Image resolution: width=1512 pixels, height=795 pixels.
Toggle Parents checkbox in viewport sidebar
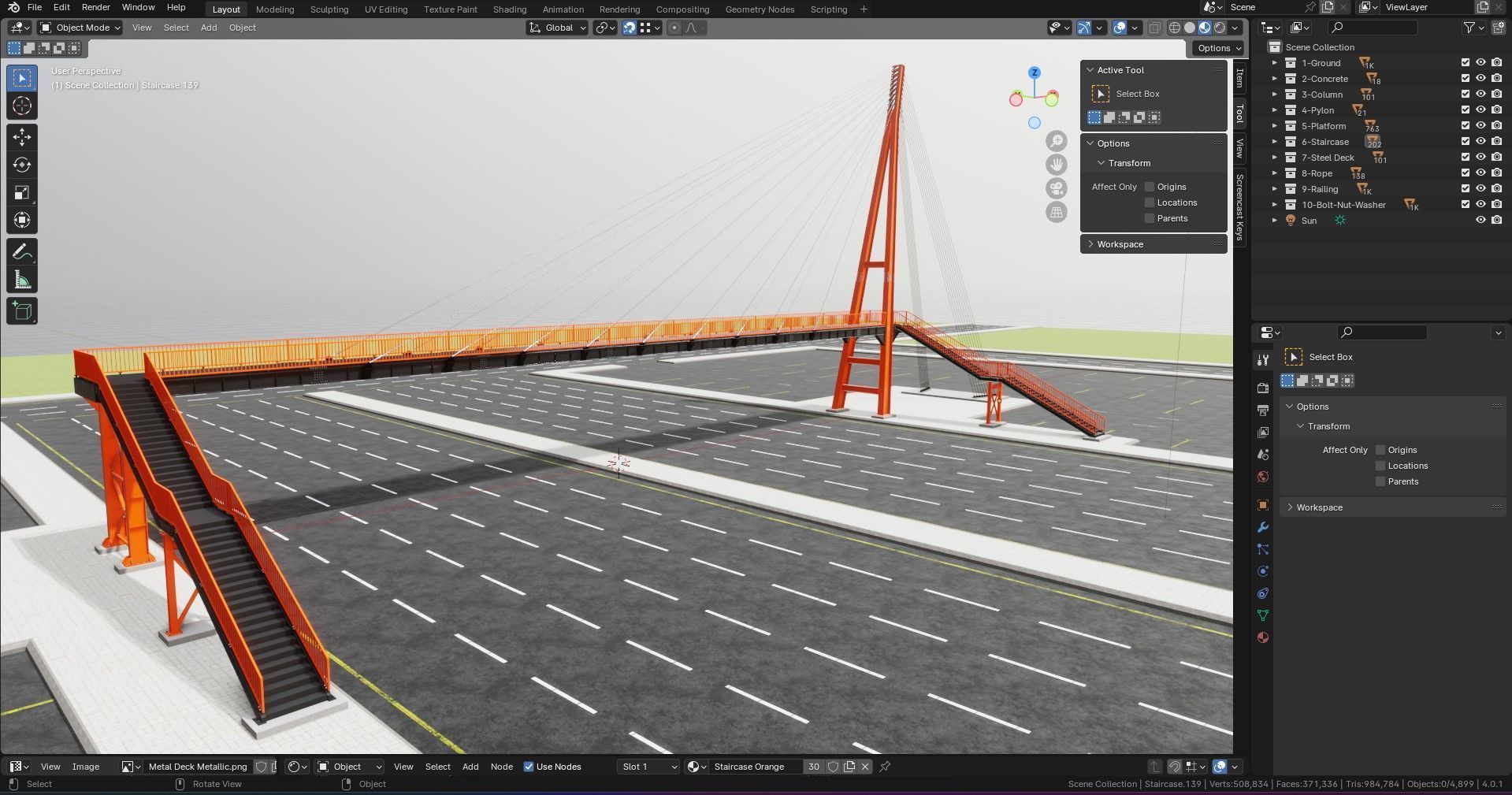1150,218
